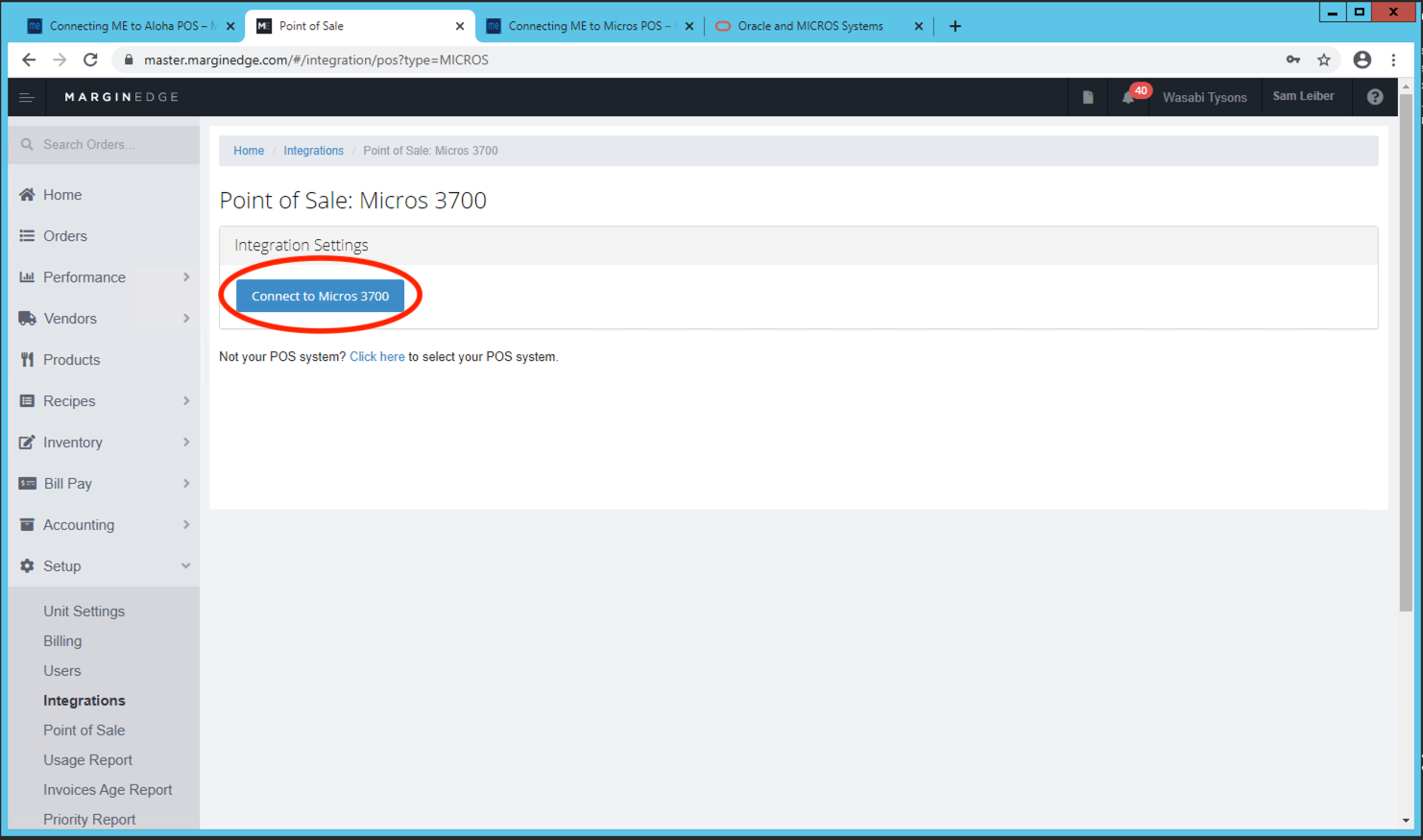The width and height of the screenshot is (1423, 840).
Task: Collapse the Setup submenu chevron
Action: pos(186,566)
